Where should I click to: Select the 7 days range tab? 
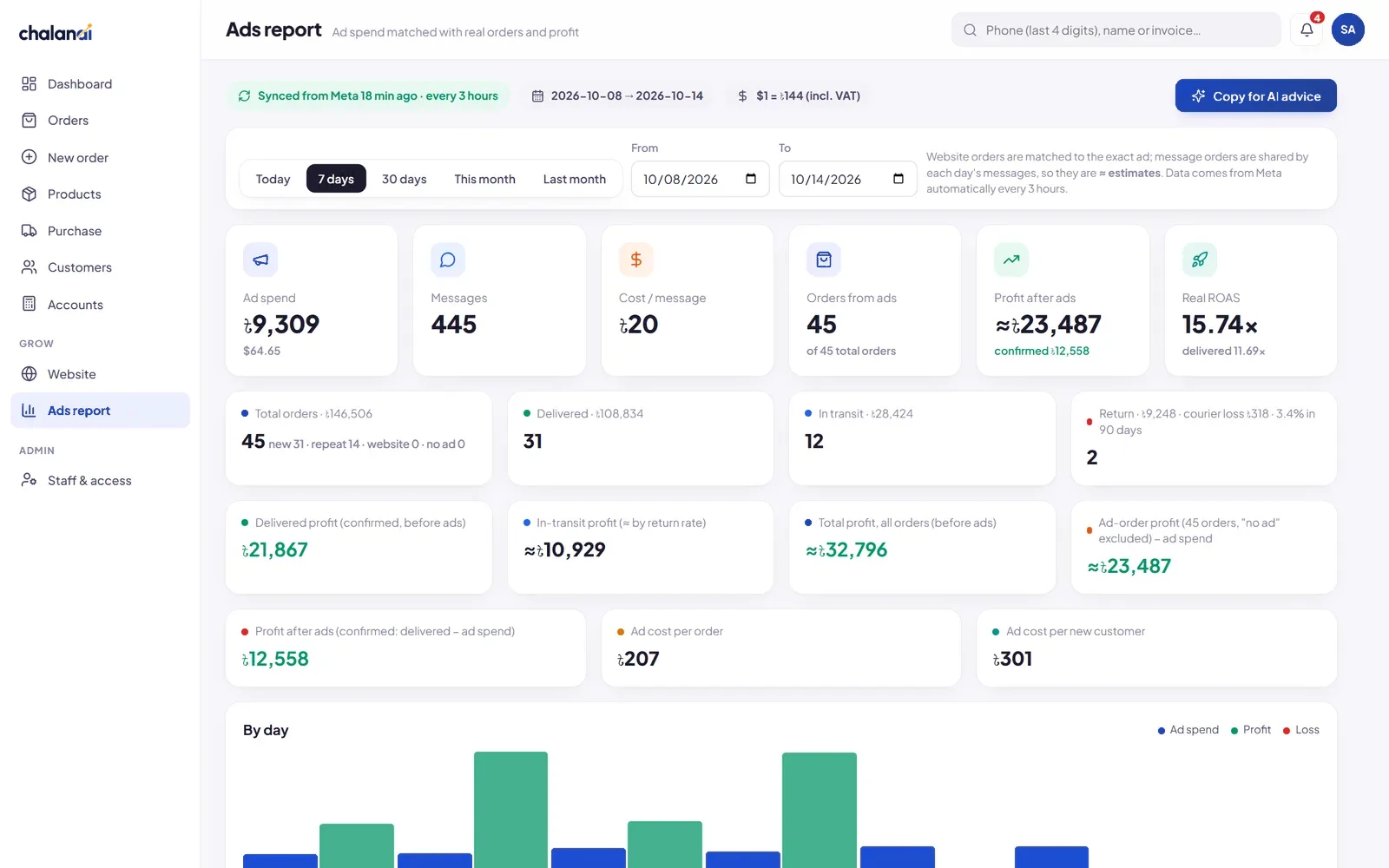pyautogui.click(x=336, y=179)
